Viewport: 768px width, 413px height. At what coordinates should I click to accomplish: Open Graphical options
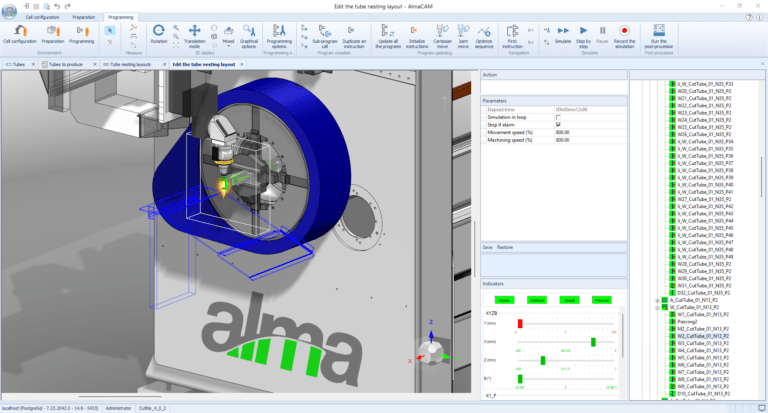coord(250,35)
